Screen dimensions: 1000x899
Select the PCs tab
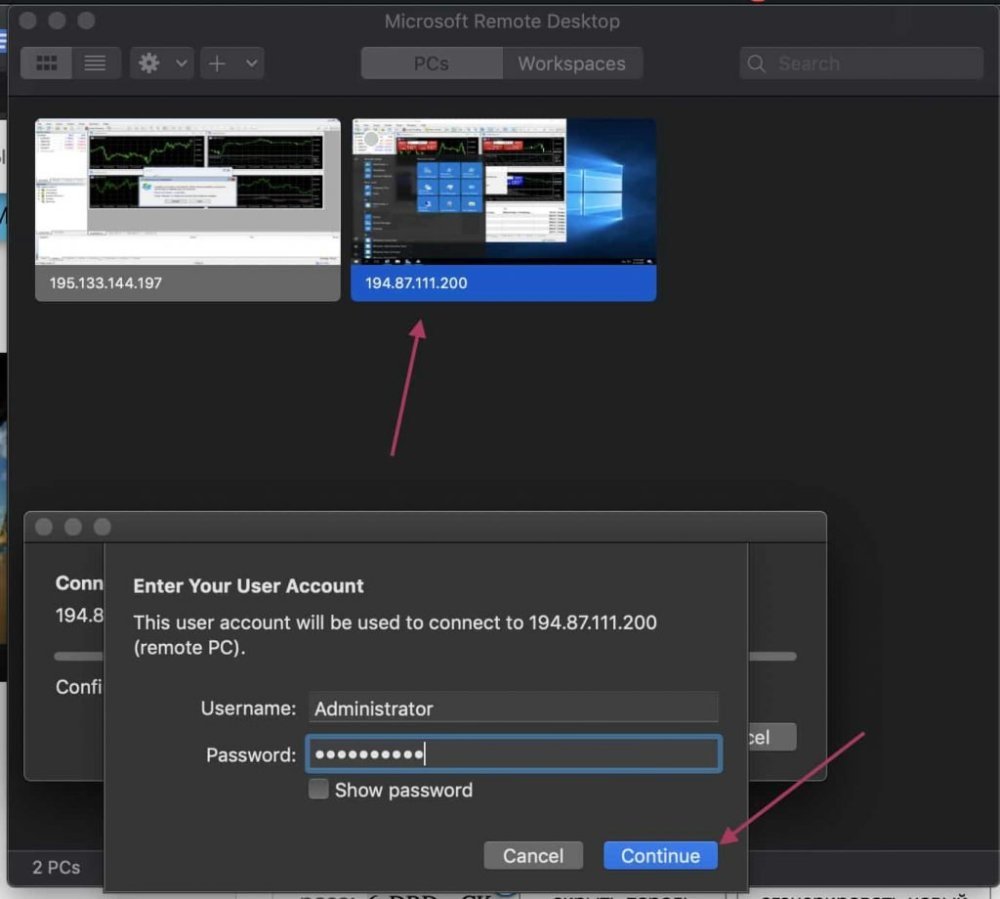[x=431, y=63]
